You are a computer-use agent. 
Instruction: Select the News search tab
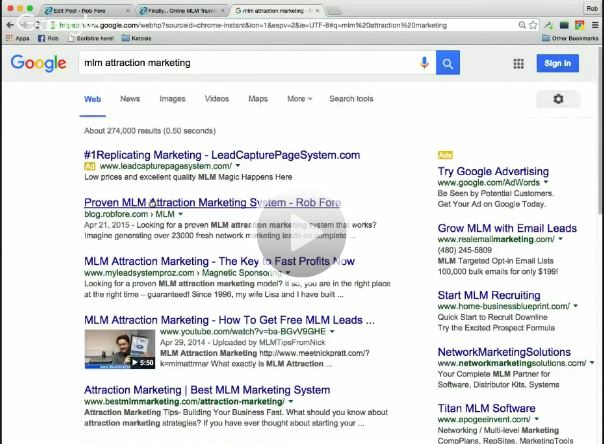click(x=130, y=99)
